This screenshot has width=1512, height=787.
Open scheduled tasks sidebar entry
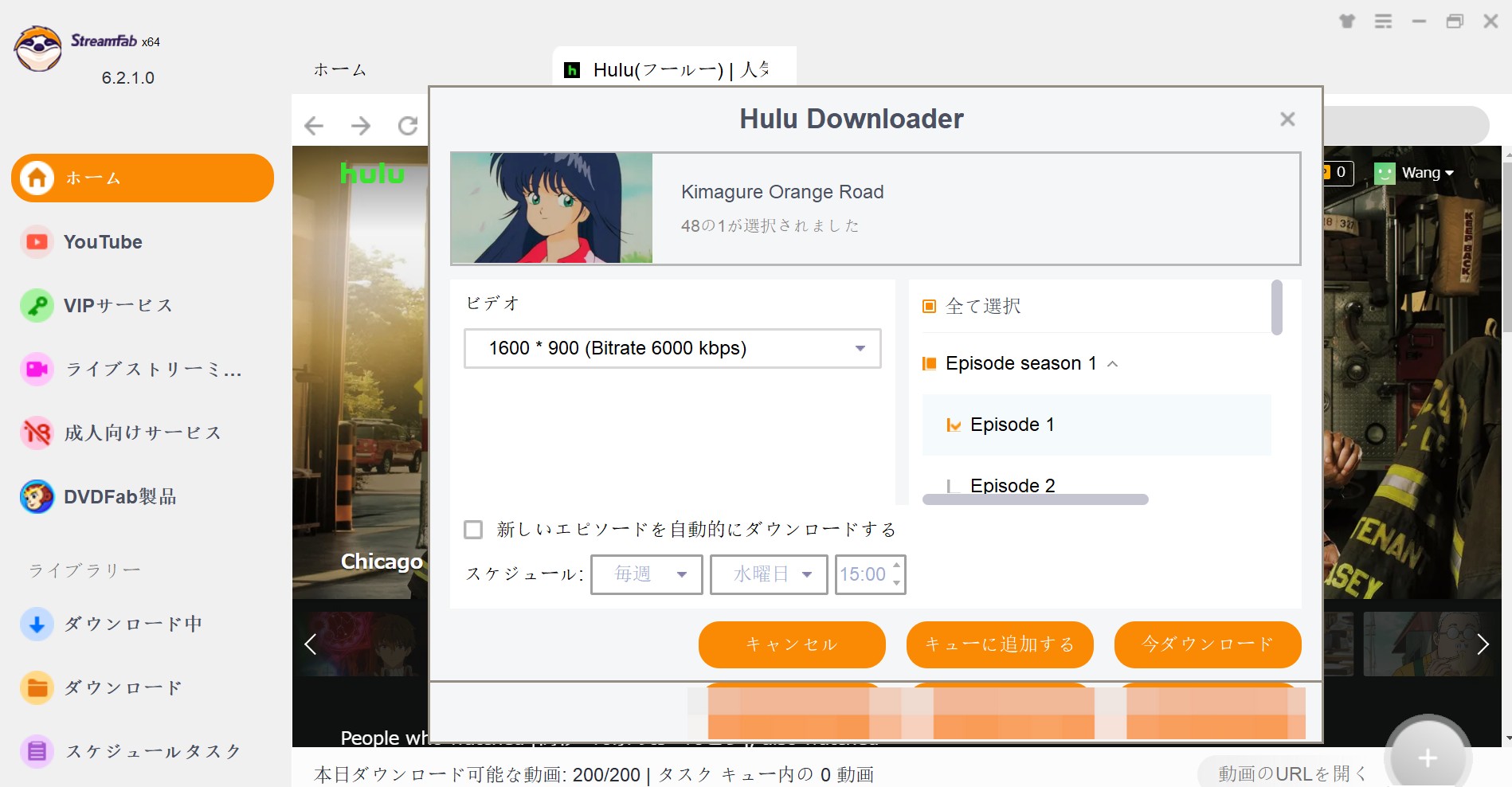coord(153,751)
